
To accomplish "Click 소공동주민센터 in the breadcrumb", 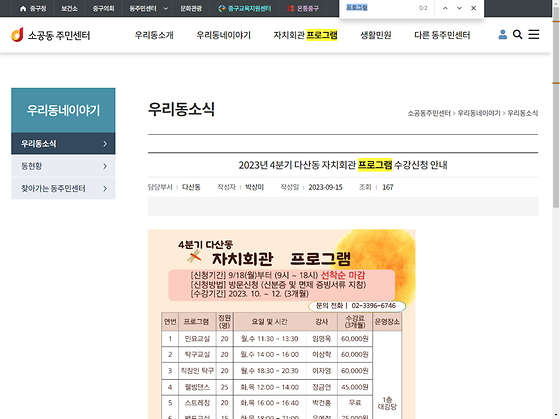I will click(429, 113).
